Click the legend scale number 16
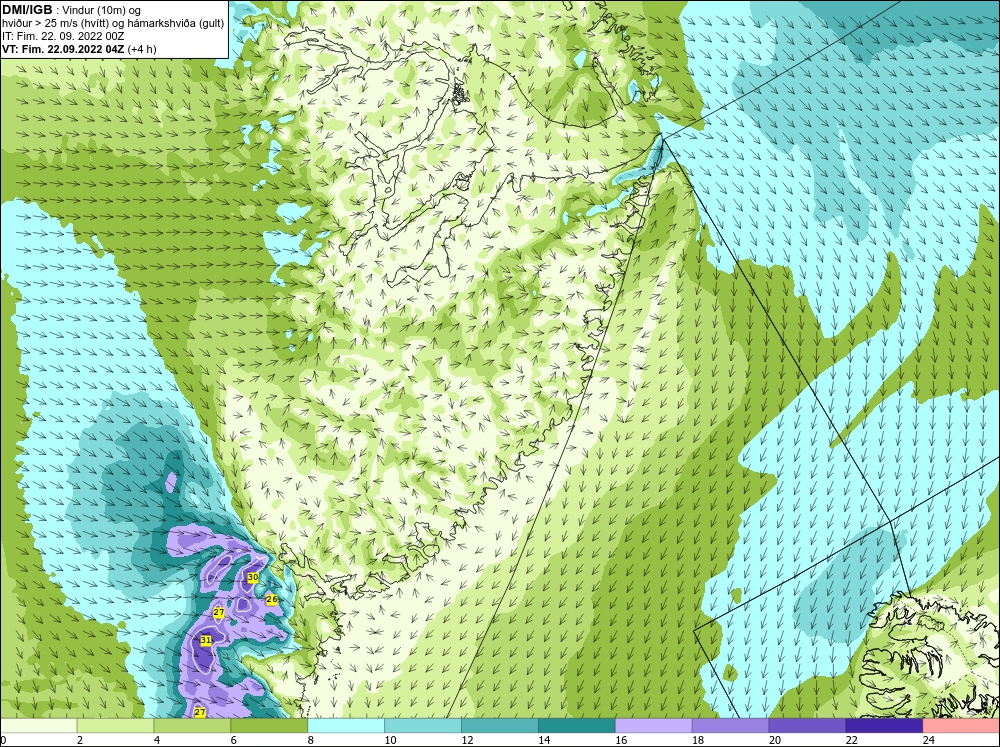This screenshot has height=747, width=1000. tap(621, 740)
